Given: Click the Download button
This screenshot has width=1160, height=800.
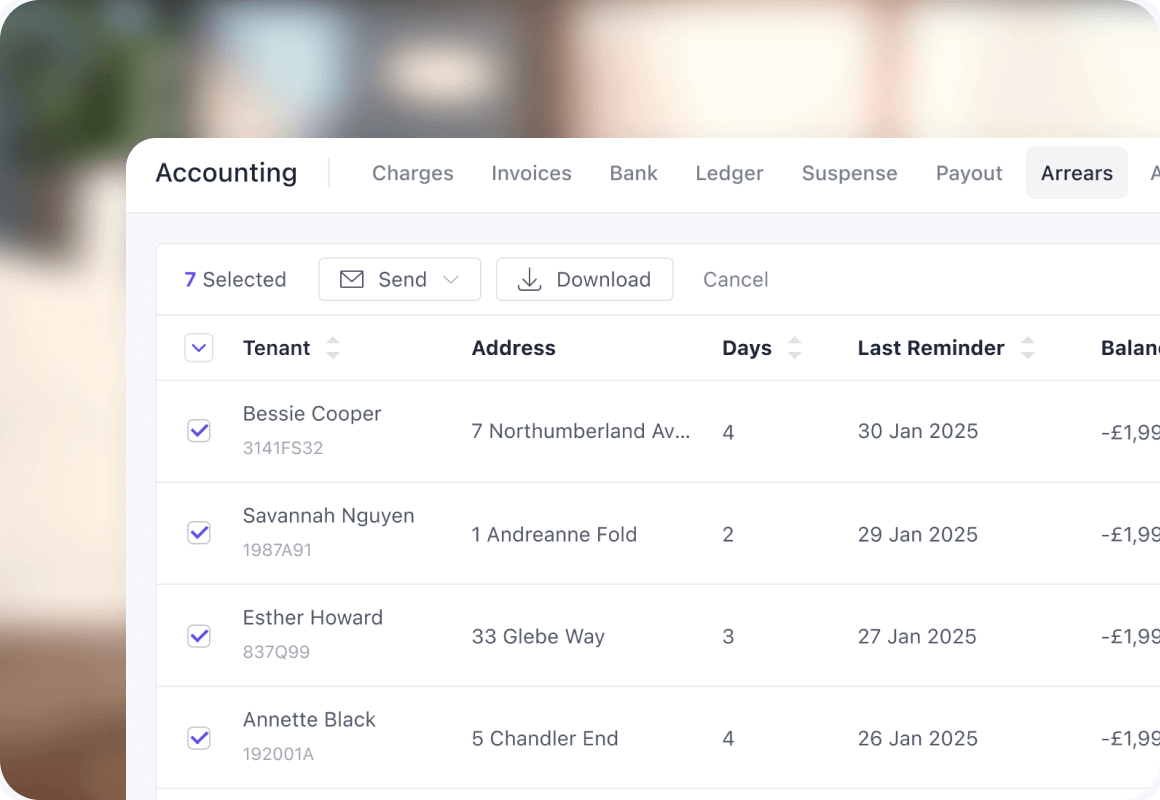Looking at the screenshot, I should click(584, 280).
